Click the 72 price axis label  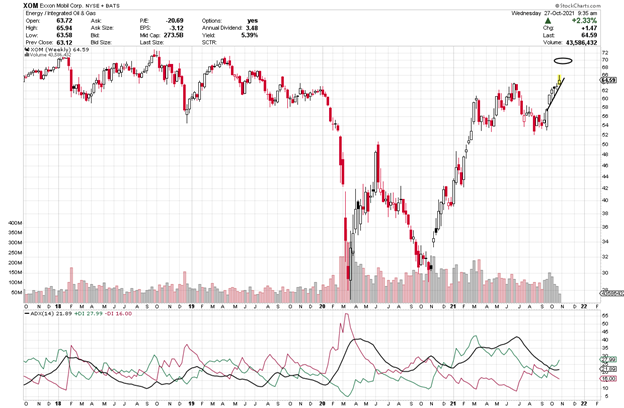605,53
